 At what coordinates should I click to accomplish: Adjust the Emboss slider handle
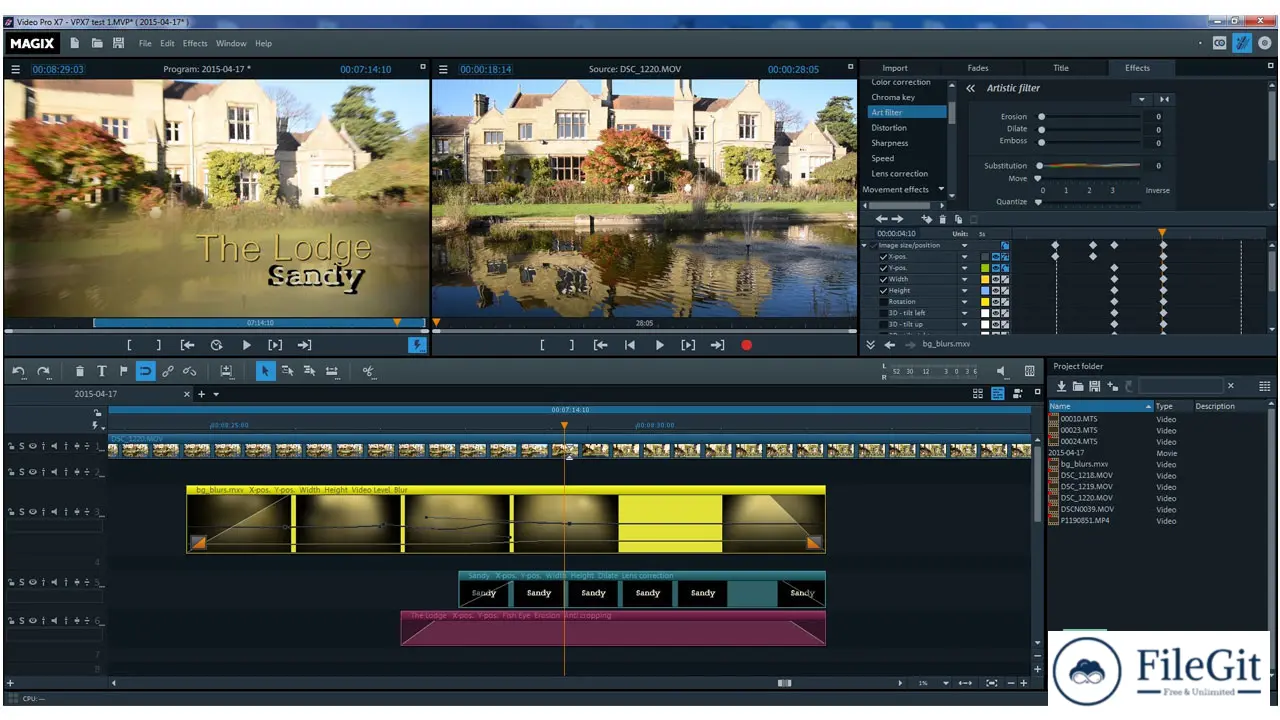tap(1041, 141)
